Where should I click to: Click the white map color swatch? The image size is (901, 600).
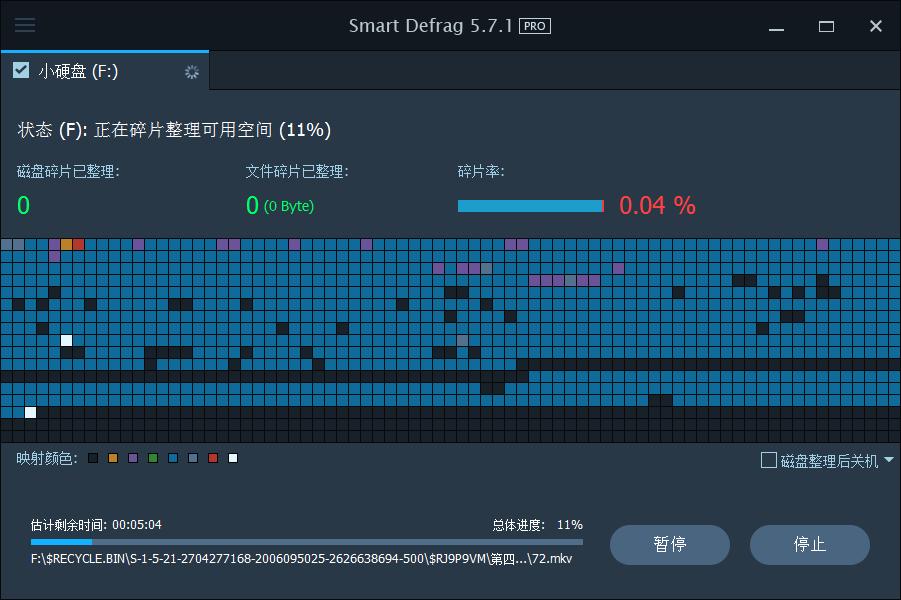(x=233, y=458)
